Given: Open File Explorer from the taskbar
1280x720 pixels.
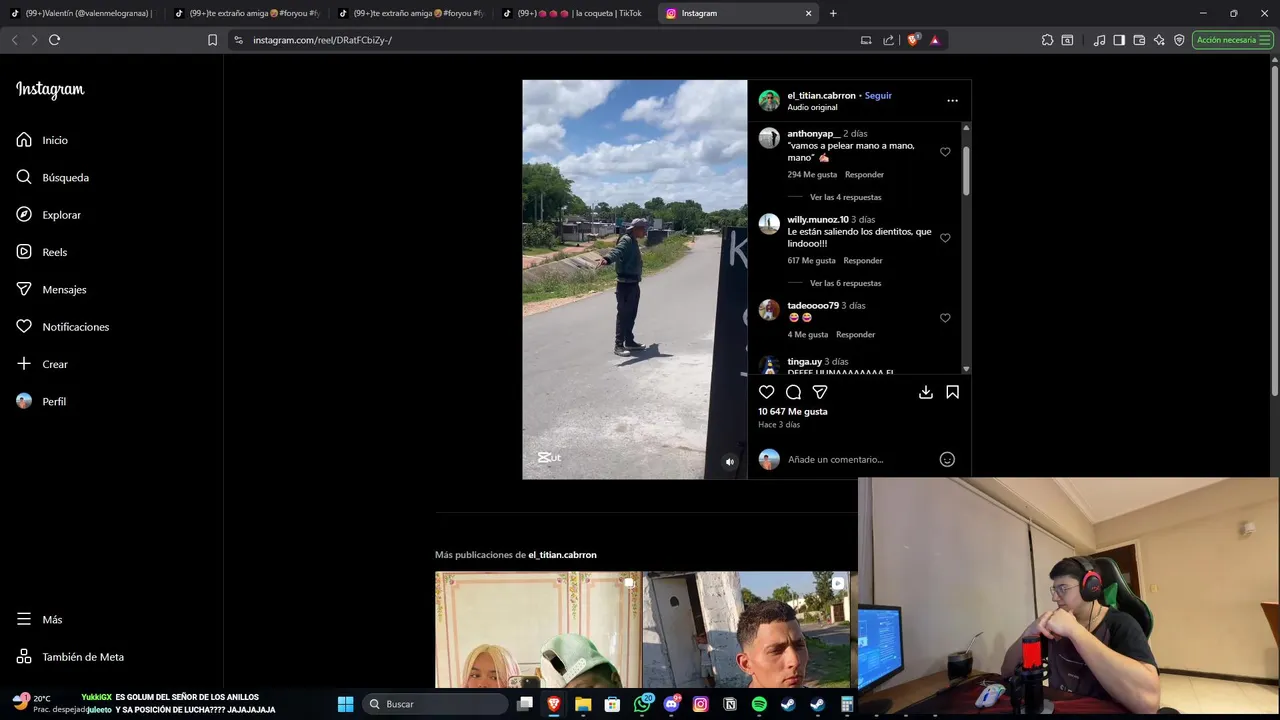Looking at the screenshot, I should click(583, 704).
